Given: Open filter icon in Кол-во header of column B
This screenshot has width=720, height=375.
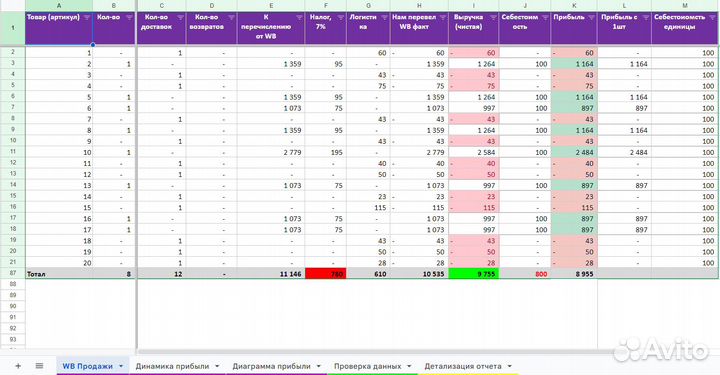Looking at the screenshot, I should (x=129, y=17).
